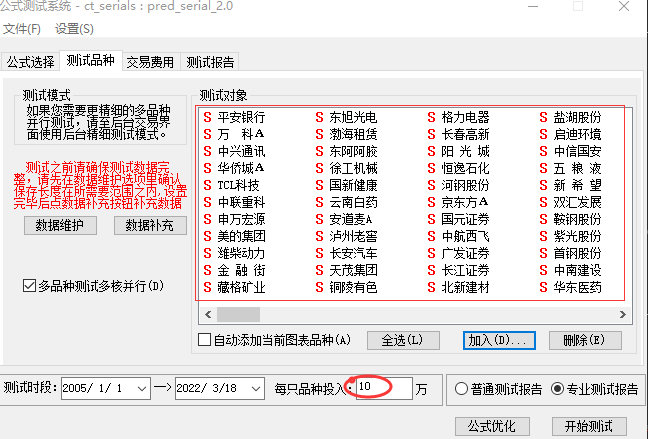This screenshot has width=648, height=439.
Task: Click the S icon beside 阳光城
Action: click(431, 151)
